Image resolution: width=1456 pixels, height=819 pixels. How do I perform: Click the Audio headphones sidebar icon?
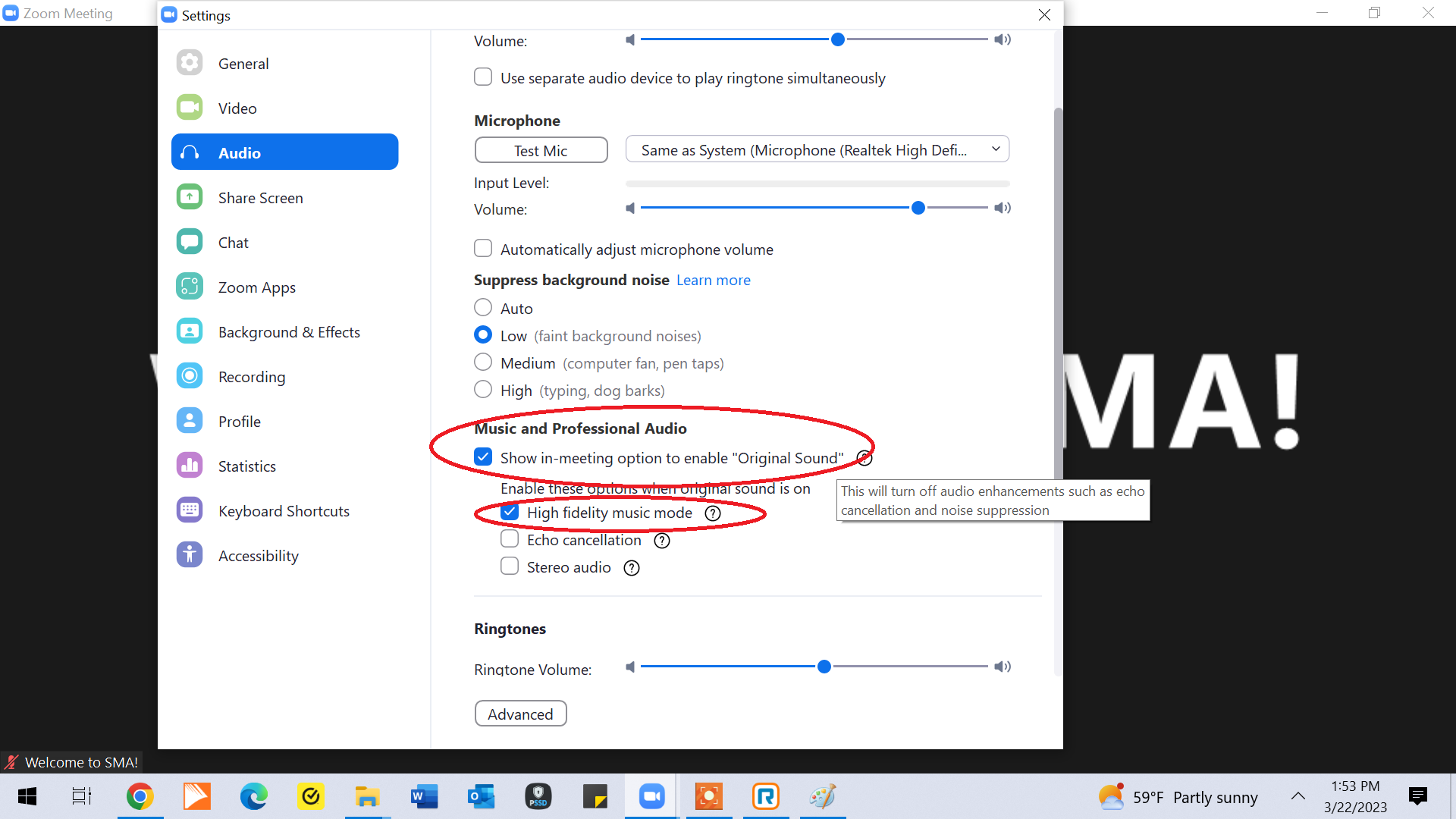click(x=190, y=152)
